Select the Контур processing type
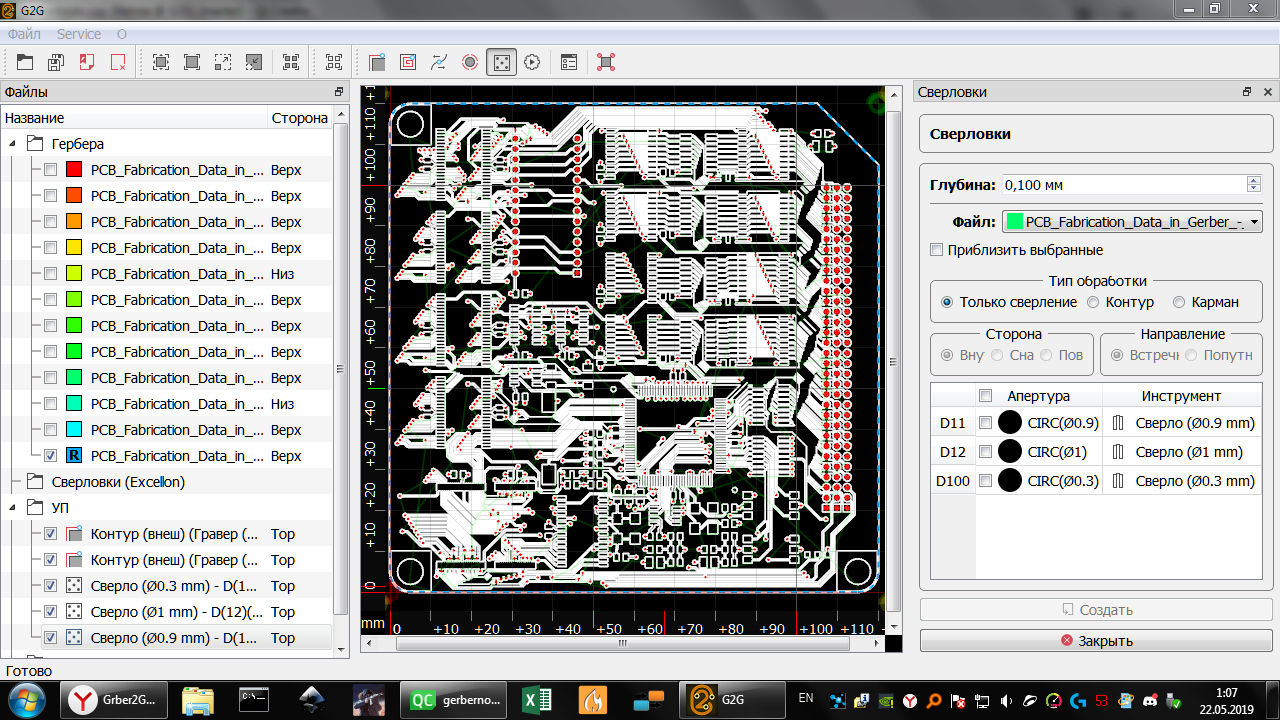This screenshot has width=1280, height=720. click(x=1093, y=302)
